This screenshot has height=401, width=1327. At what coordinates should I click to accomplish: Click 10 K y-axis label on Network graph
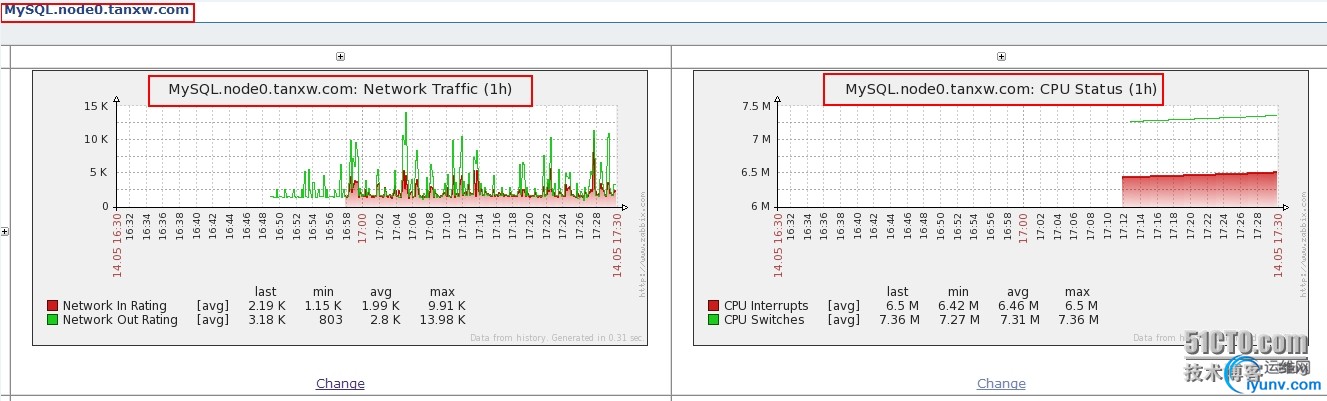click(96, 139)
